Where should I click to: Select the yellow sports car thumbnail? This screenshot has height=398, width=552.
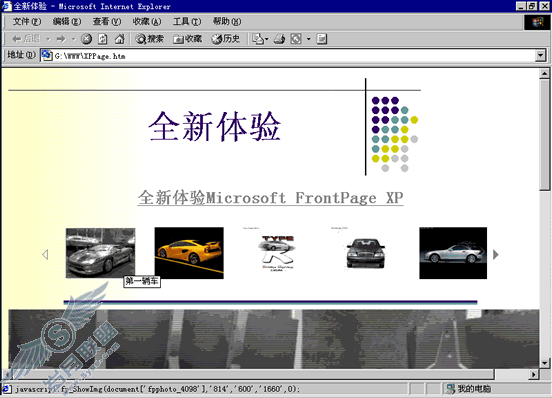[x=189, y=253]
